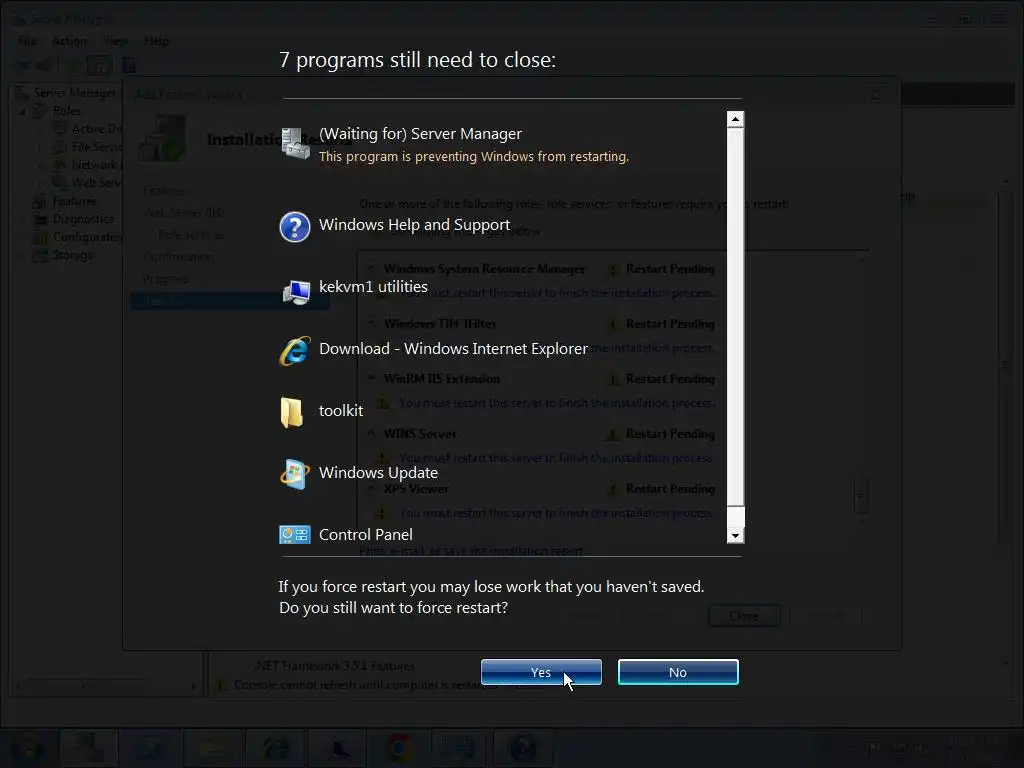Viewport: 1024px width, 768px height.
Task: Select the 'Windows Help and Support' entry text
Action: coord(414,225)
